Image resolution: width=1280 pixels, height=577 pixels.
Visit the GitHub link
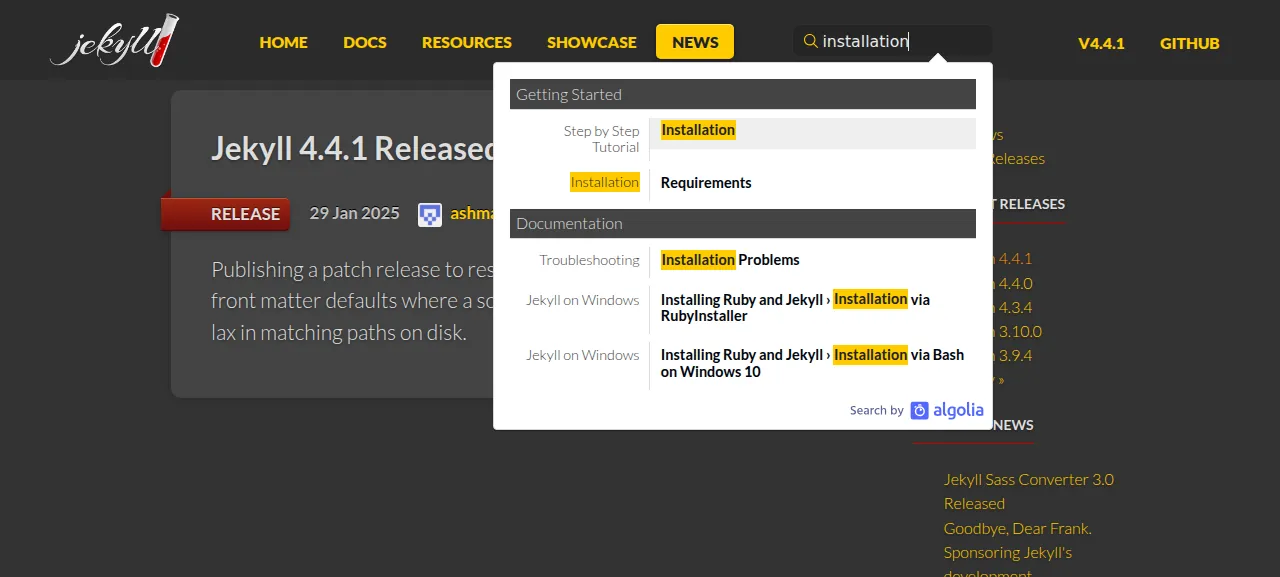coord(1190,43)
